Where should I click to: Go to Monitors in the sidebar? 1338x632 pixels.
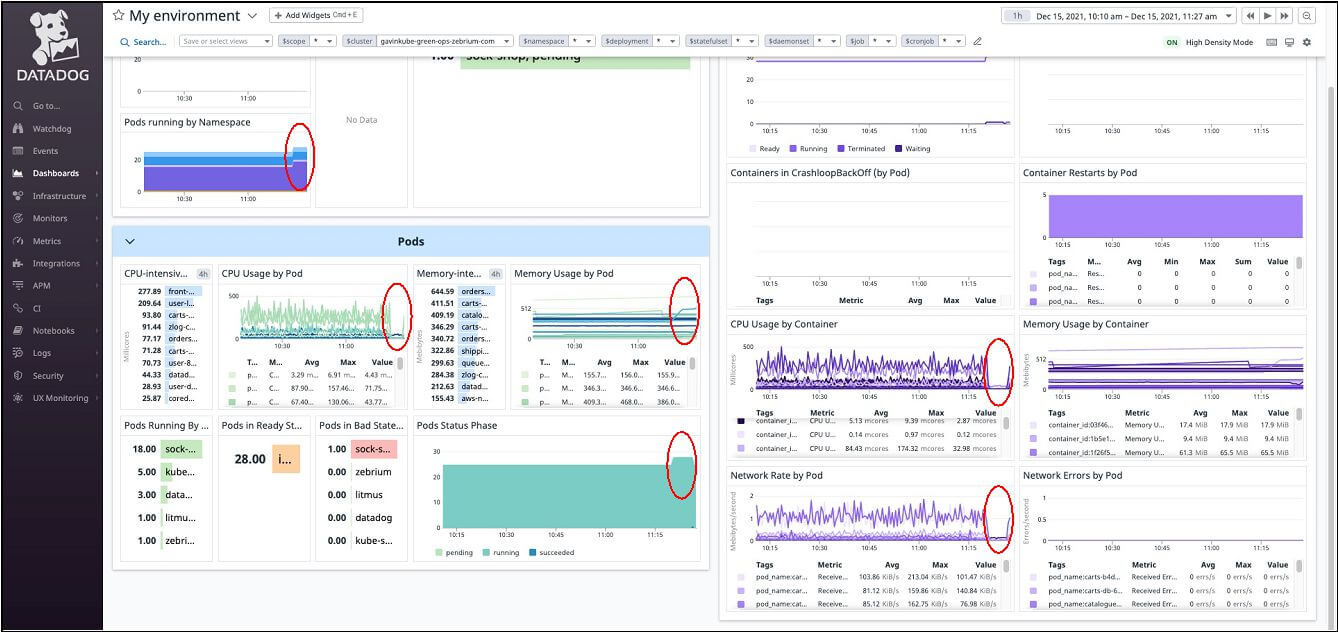coord(50,218)
